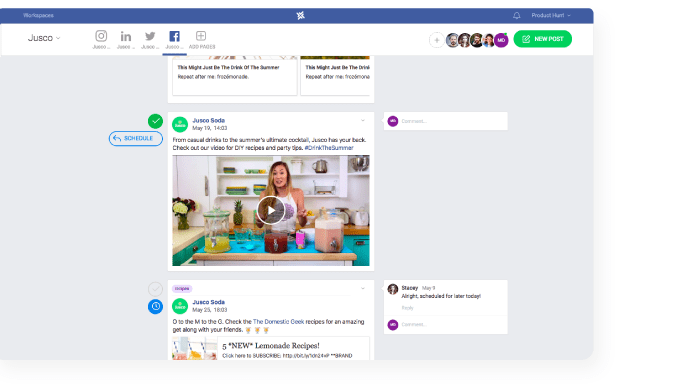Click Jusco Soda avatar on May 19 post
The image size is (700, 391).
(x=180, y=125)
